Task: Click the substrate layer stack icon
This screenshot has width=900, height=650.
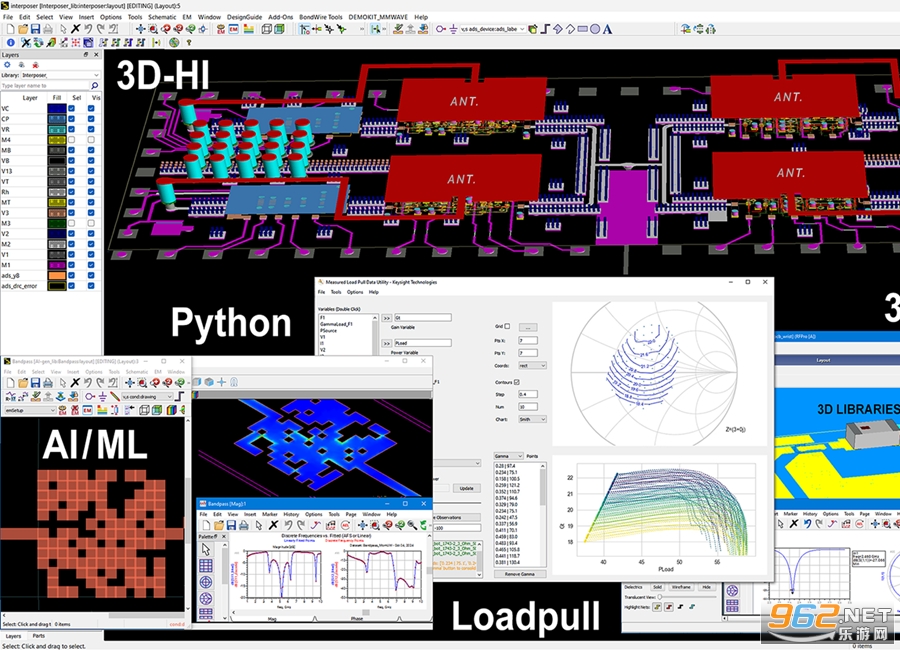Action: coord(249,29)
